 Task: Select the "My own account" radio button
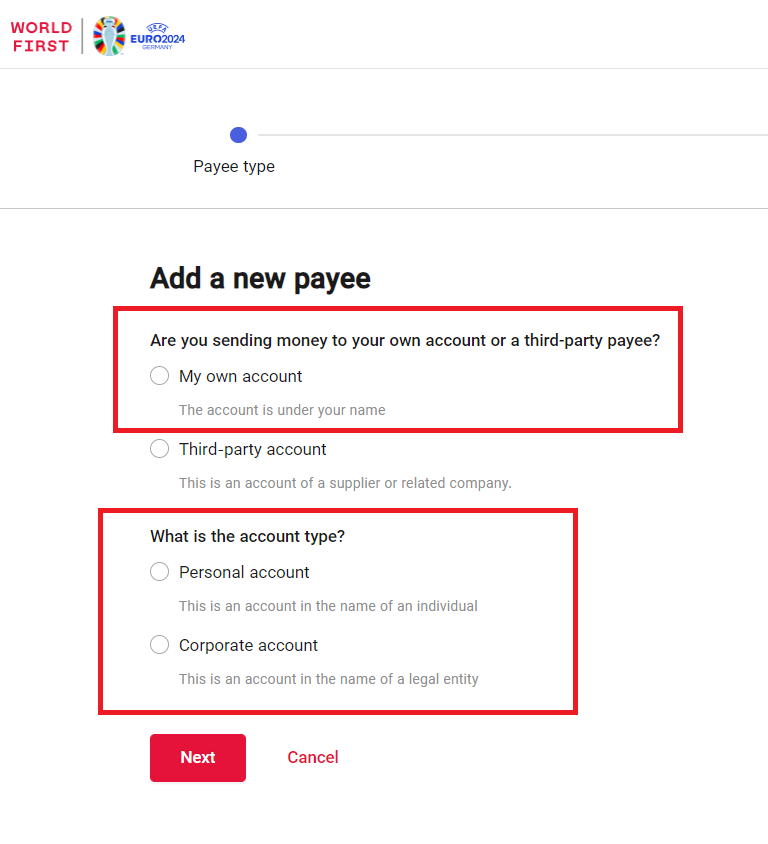pos(159,376)
